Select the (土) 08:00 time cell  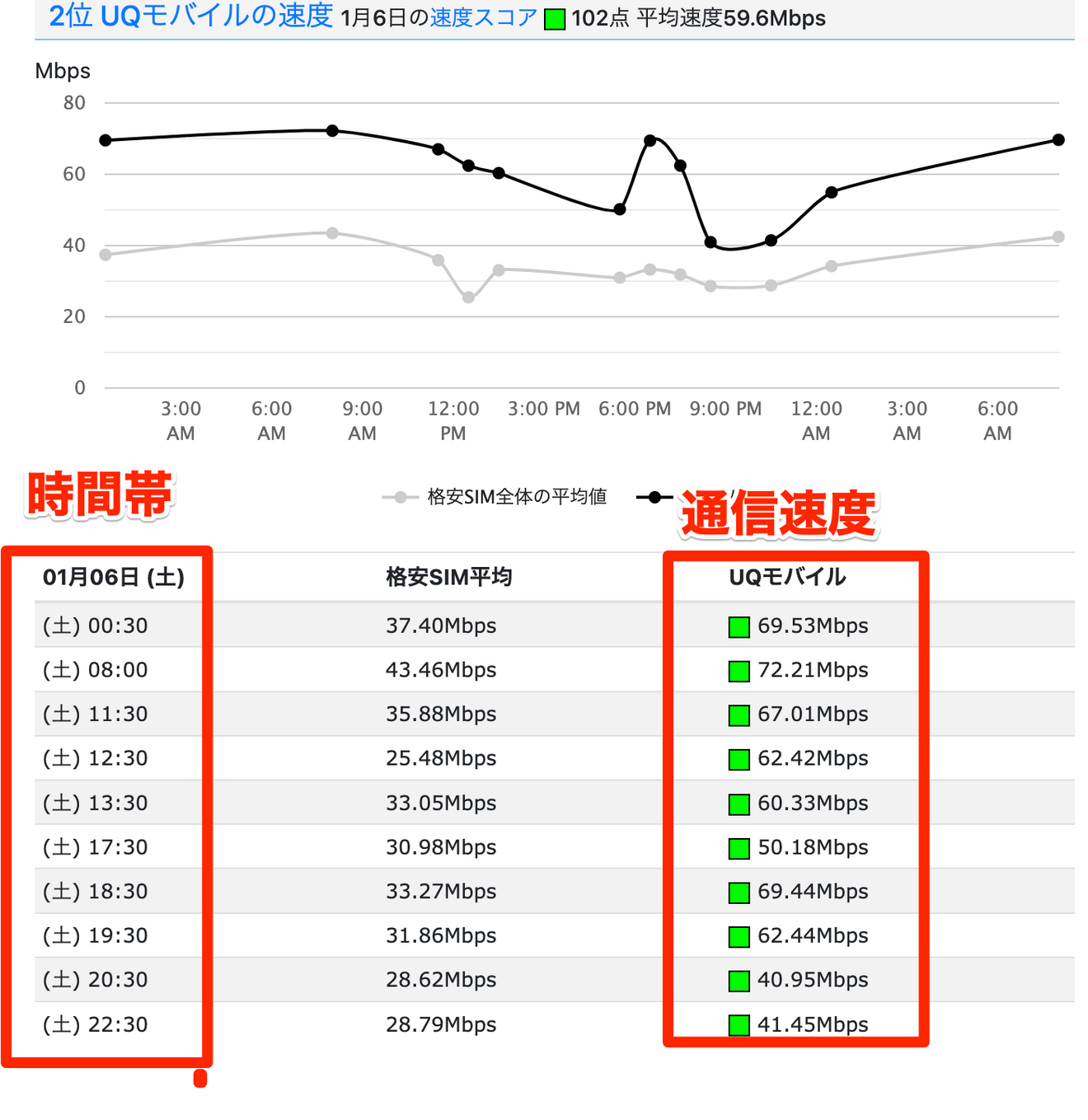point(96,670)
